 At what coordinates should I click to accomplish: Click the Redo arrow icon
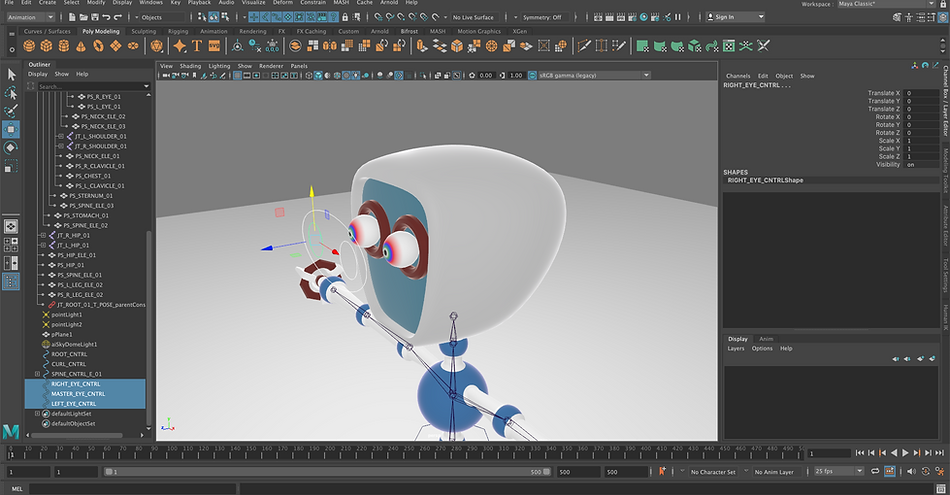118,17
